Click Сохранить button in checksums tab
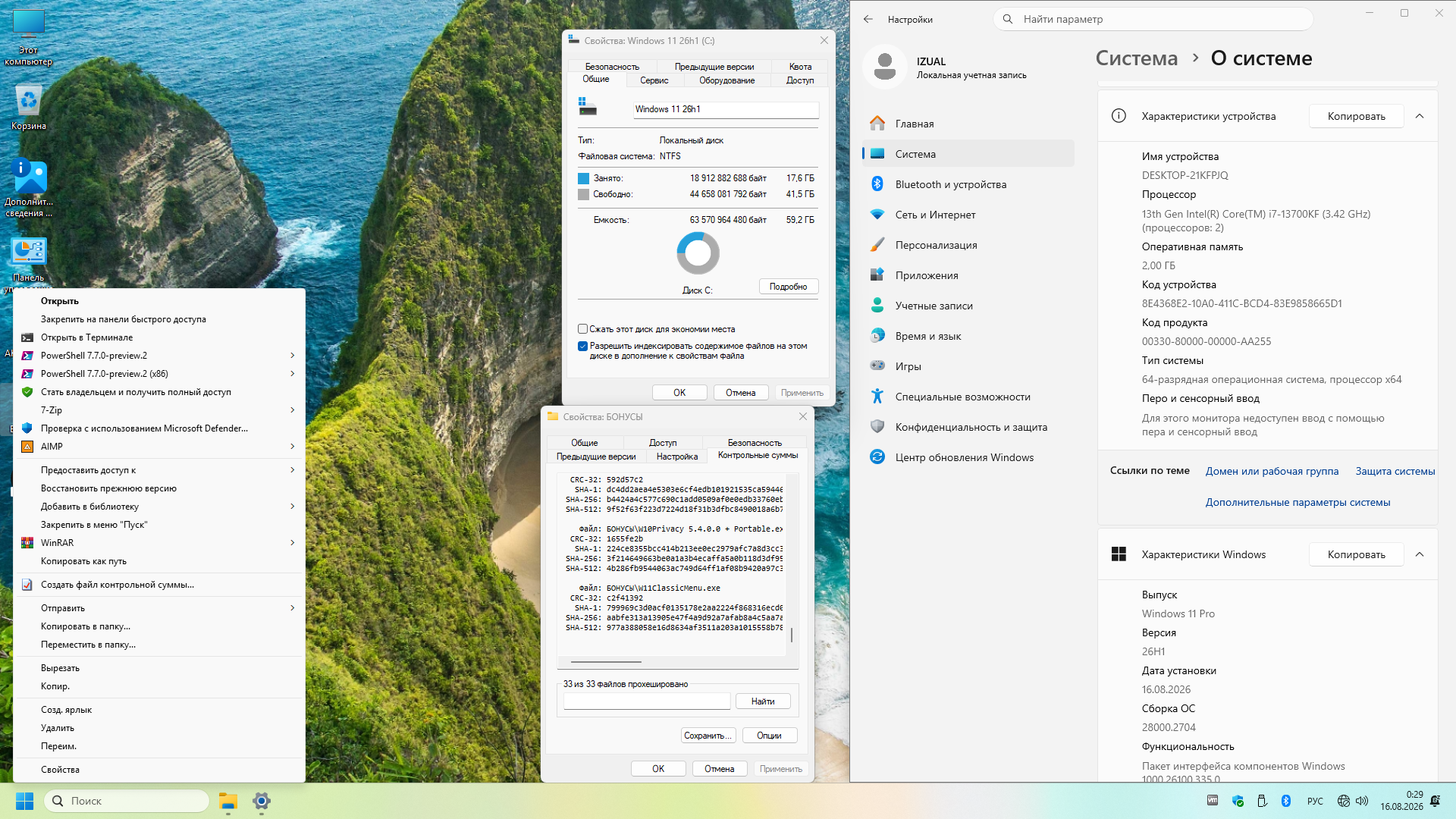Viewport: 1456px width, 819px height. point(708,736)
